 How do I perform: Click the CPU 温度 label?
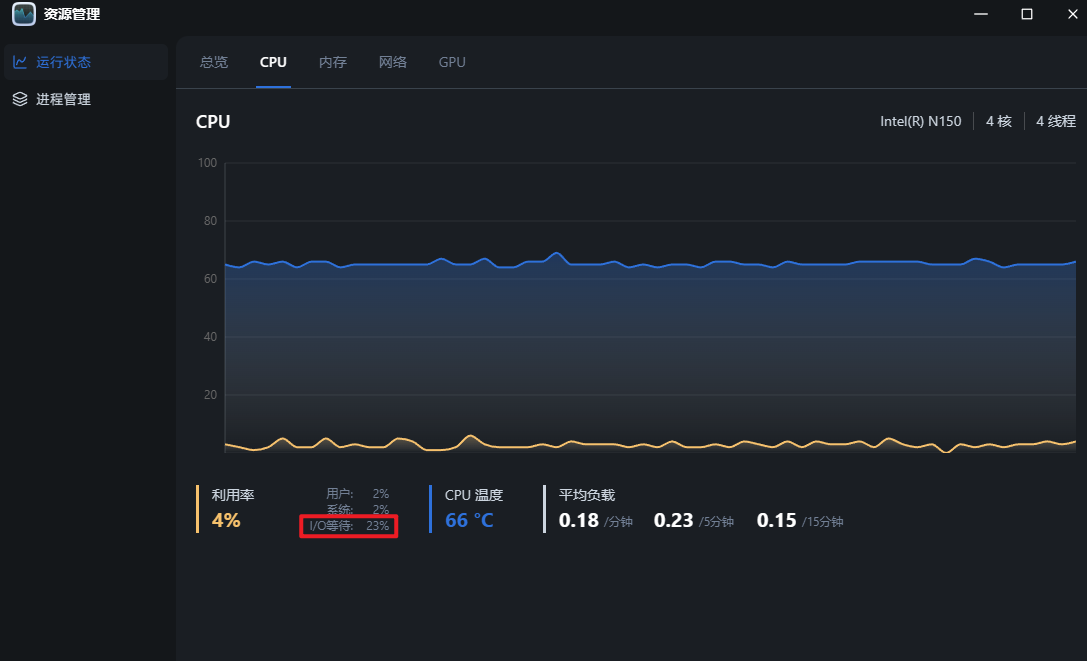click(473, 495)
